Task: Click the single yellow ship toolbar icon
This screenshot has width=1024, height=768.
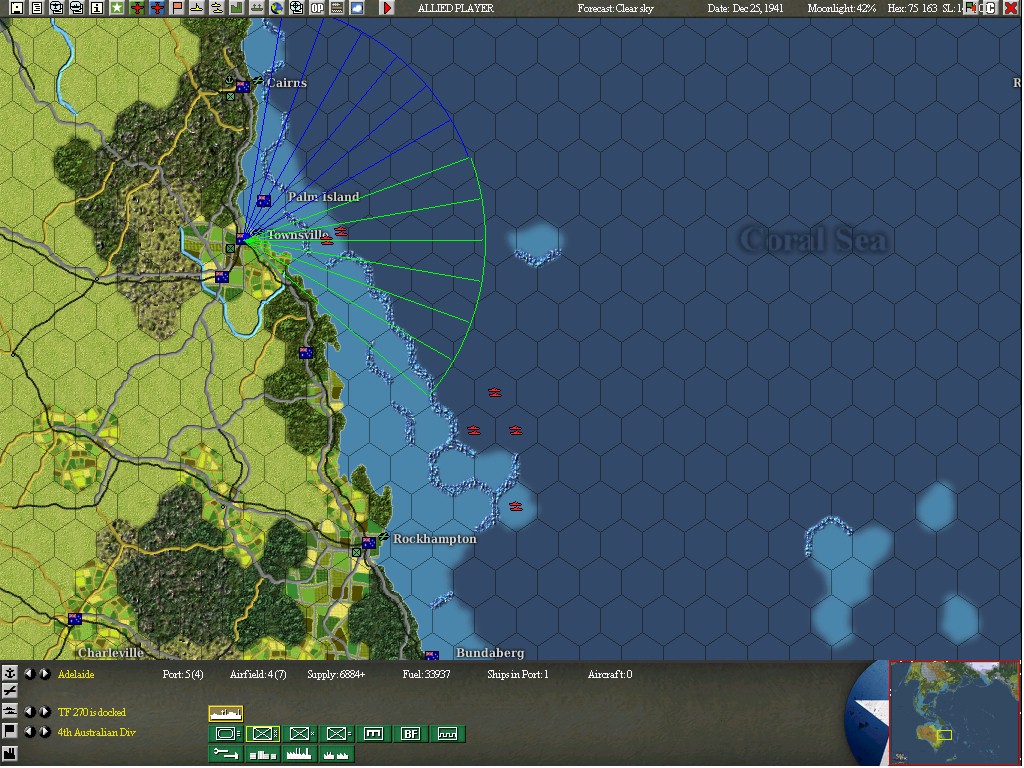Action: coord(197,8)
